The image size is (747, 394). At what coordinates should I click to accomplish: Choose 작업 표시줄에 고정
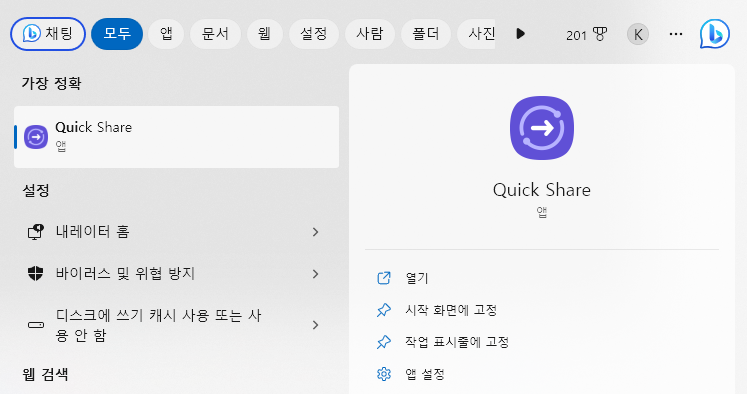tap(457, 342)
